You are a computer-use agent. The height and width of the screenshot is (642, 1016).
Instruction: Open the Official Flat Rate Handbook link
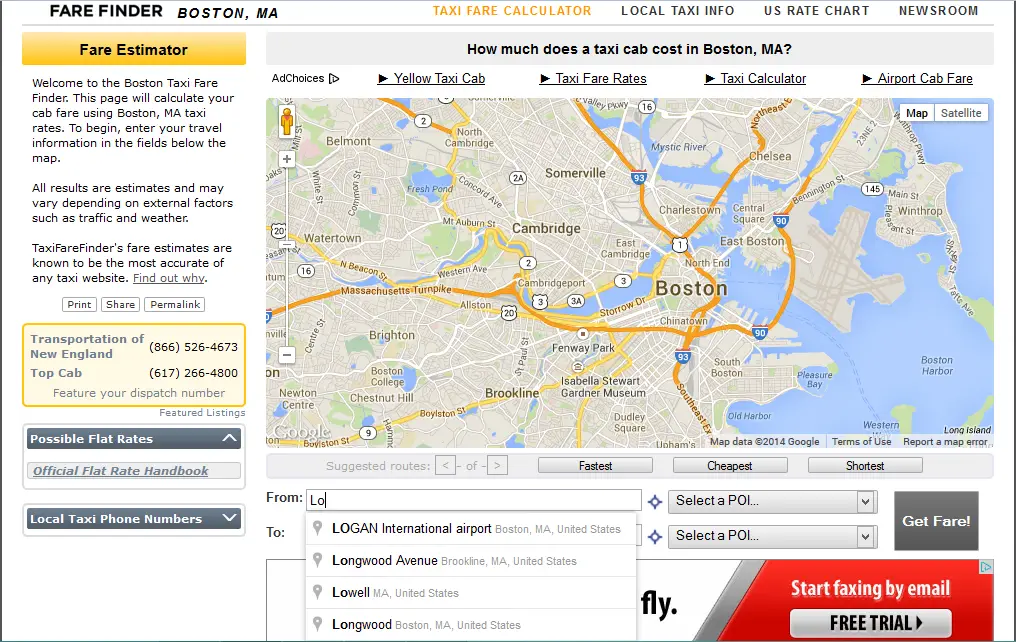coord(121,471)
